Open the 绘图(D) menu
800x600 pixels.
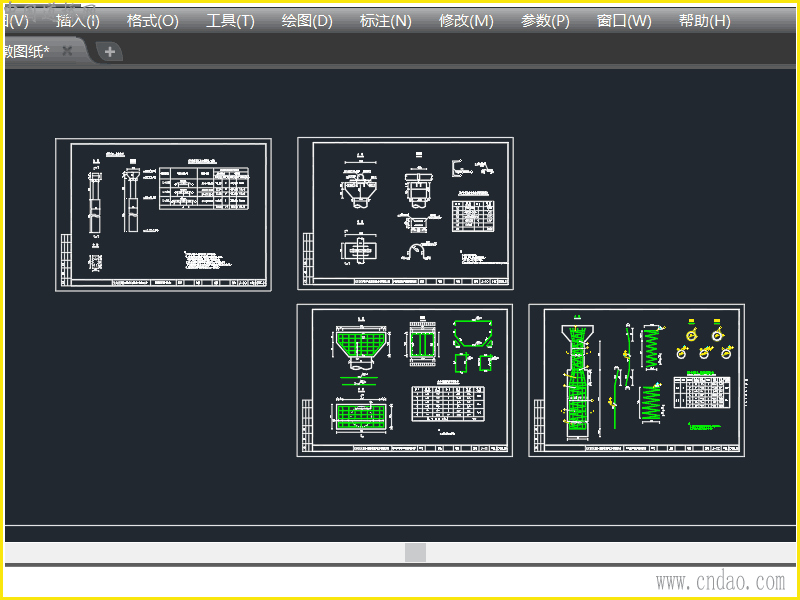point(307,21)
